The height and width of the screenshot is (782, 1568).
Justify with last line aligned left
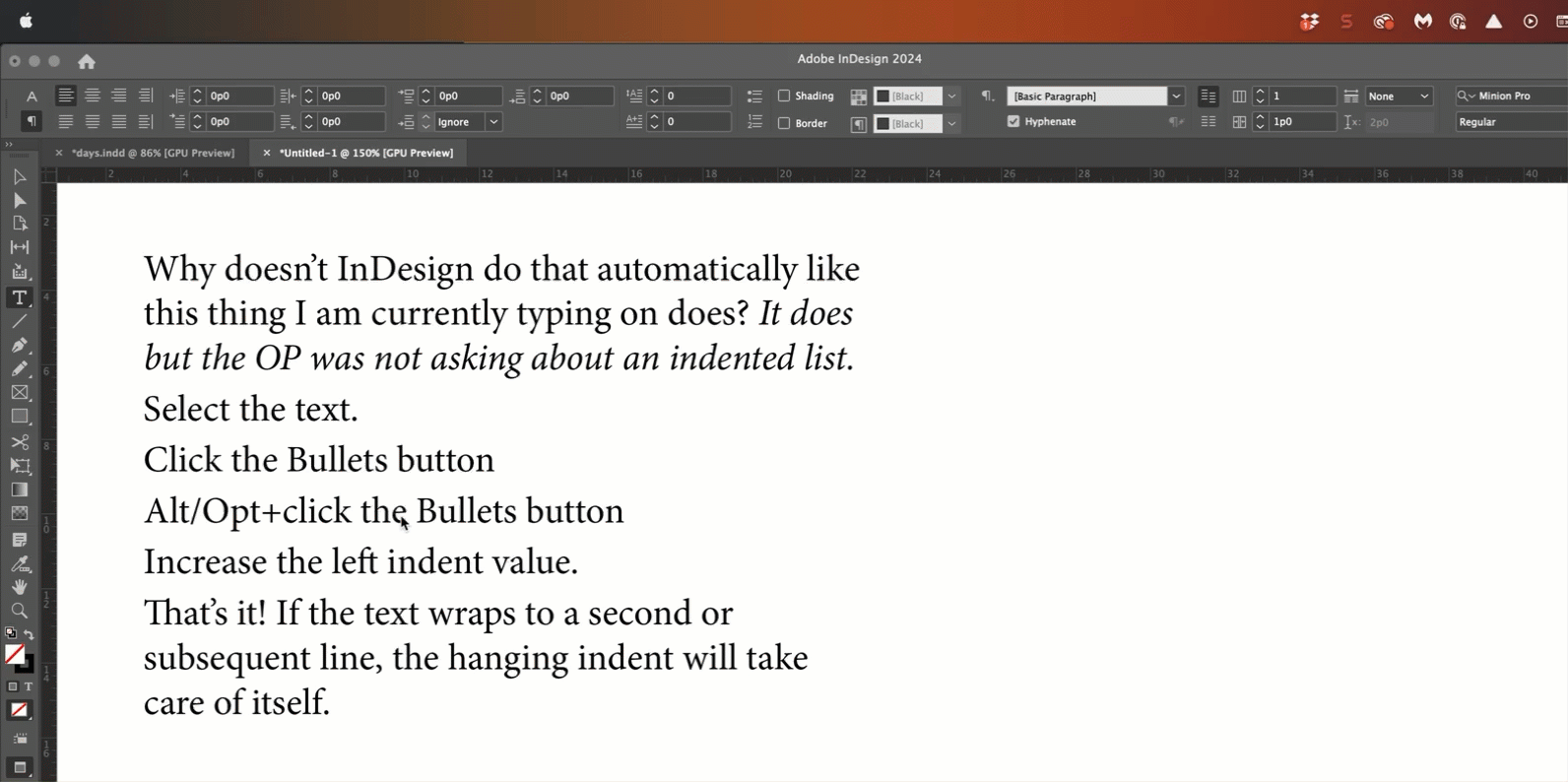(x=65, y=122)
